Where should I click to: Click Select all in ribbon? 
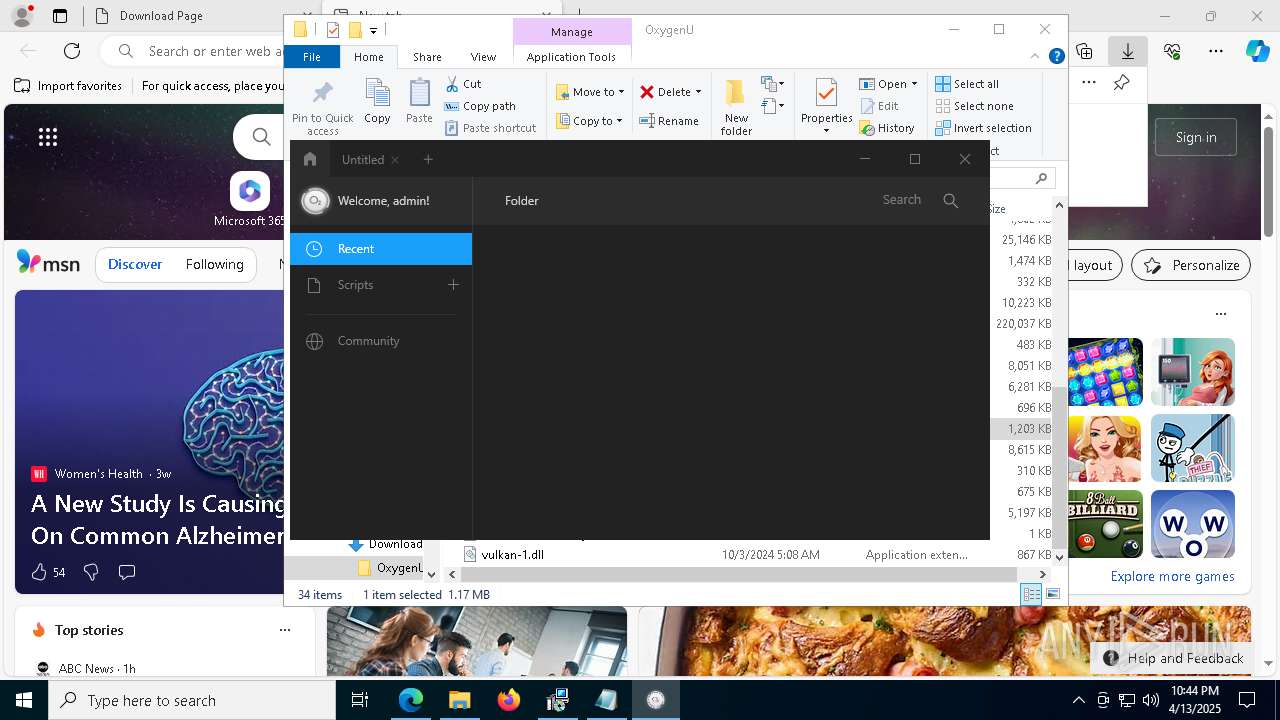967,84
